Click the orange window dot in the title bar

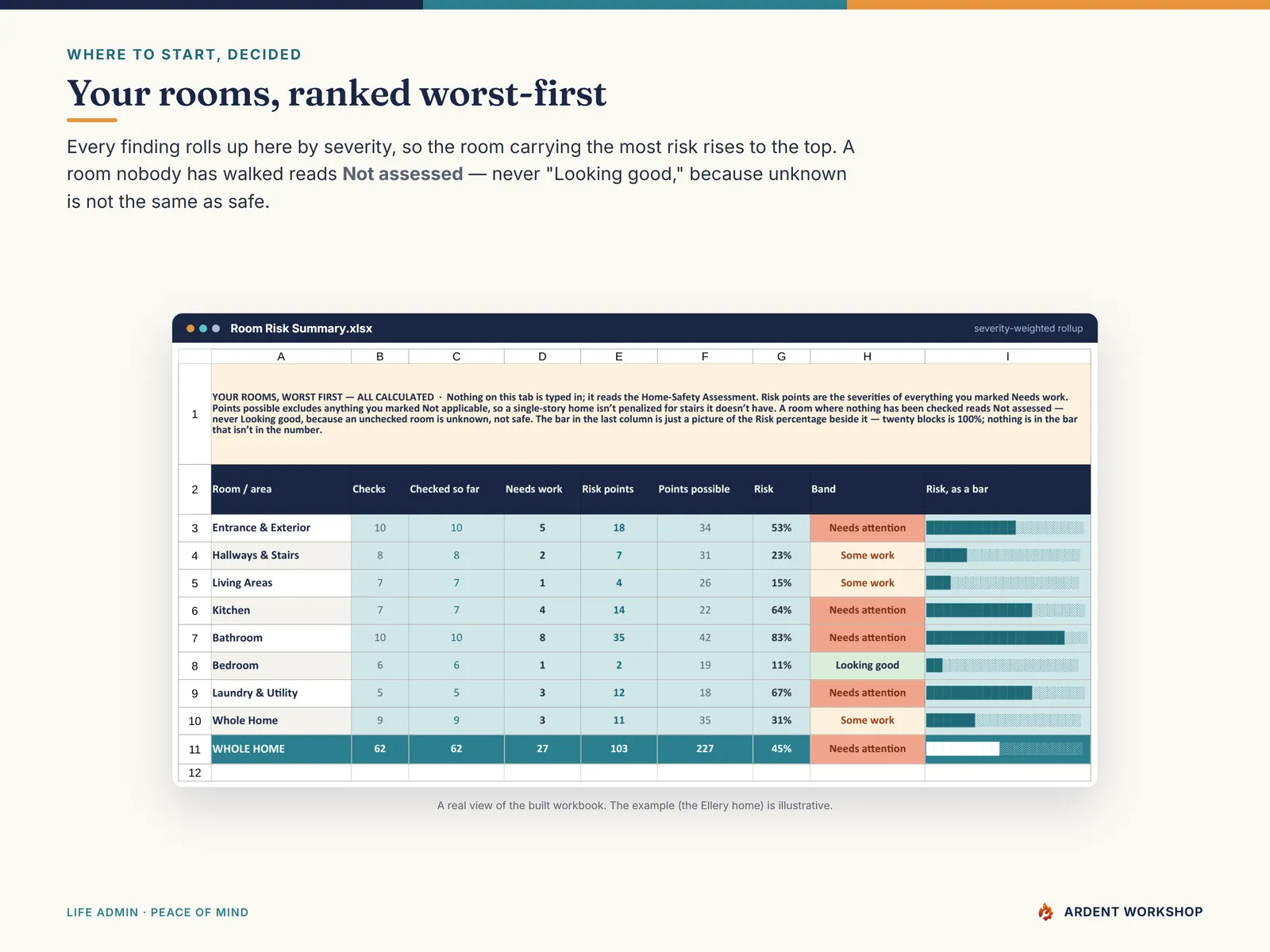coord(190,328)
